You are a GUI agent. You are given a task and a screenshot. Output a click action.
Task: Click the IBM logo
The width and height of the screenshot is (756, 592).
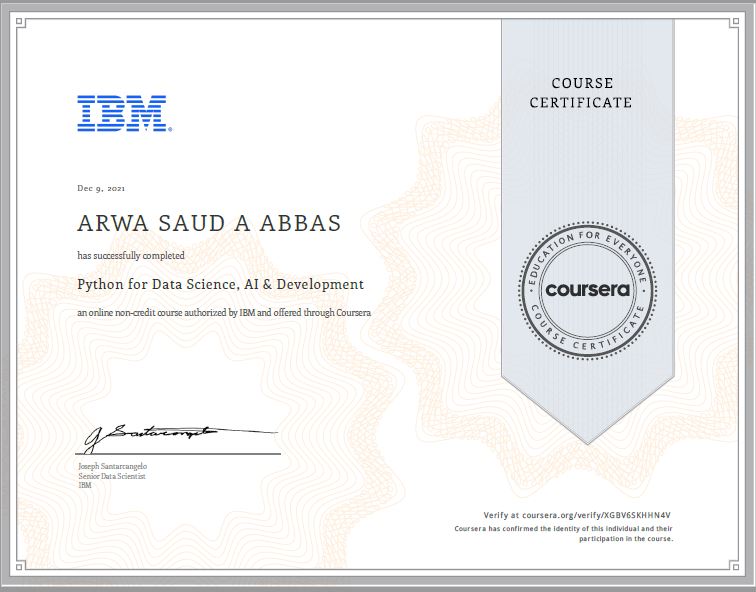tap(124, 113)
